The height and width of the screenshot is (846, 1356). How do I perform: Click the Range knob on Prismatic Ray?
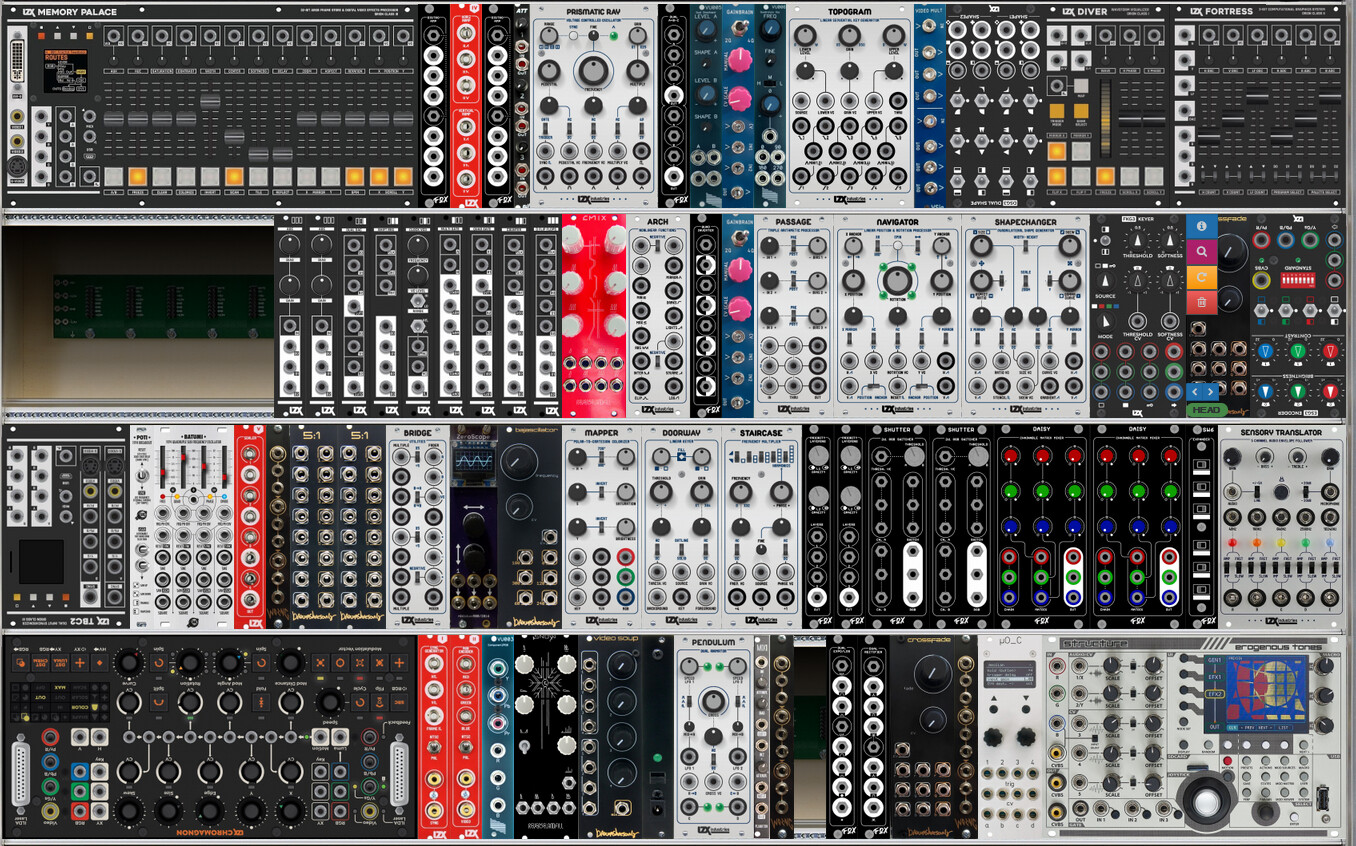click(547, 36)
